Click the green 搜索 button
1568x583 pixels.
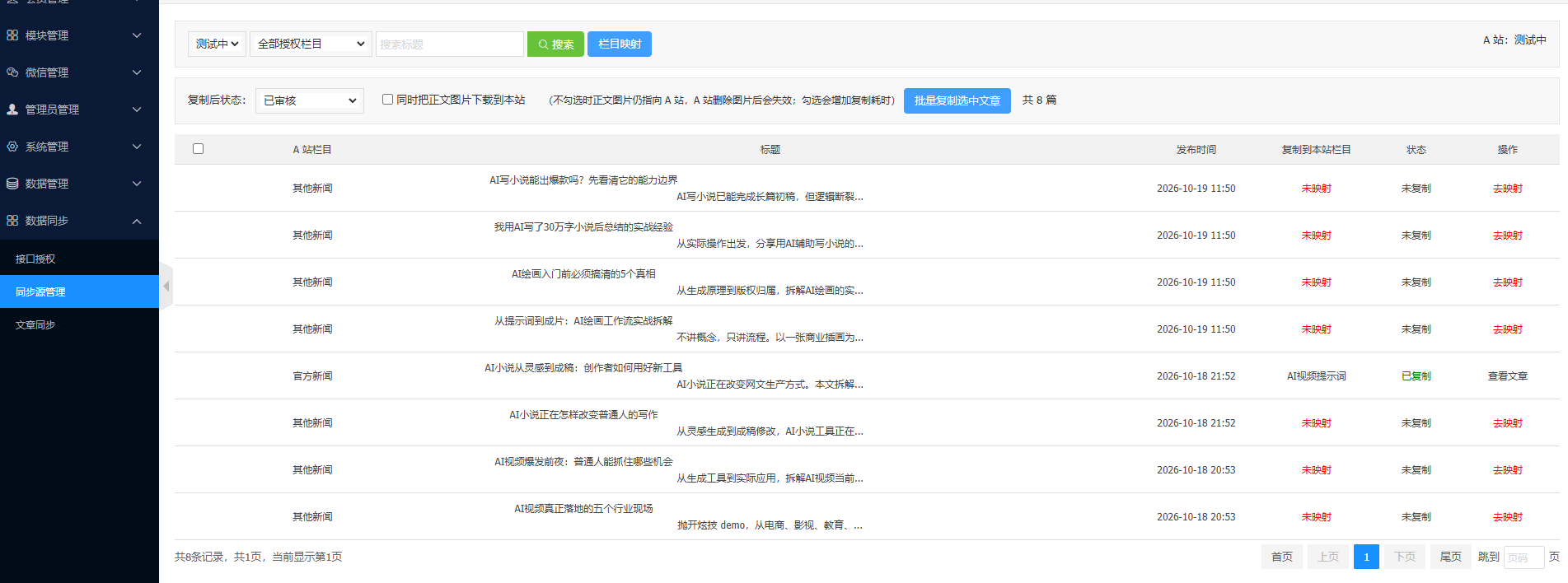(555, 44)
